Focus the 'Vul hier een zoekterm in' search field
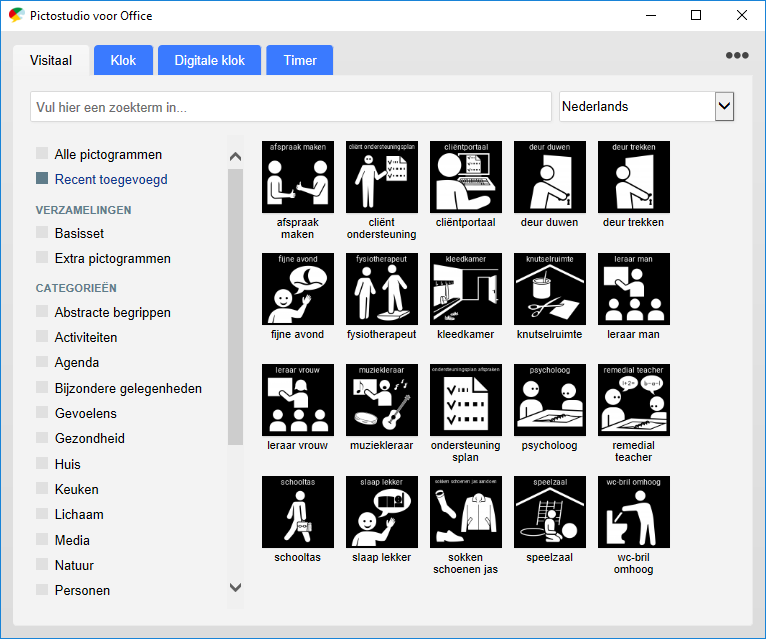The image size is (766, 639). pyautogui.click(x=291, y=106)
